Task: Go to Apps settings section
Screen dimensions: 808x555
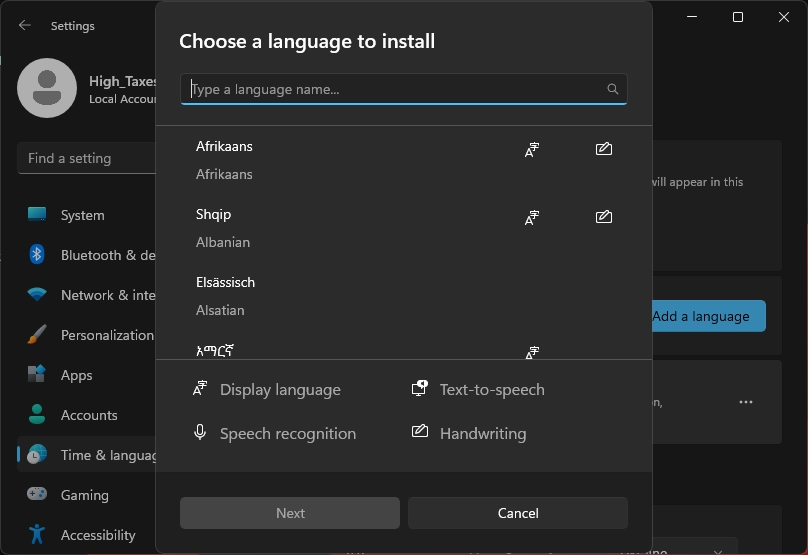Action: (76, 375)
